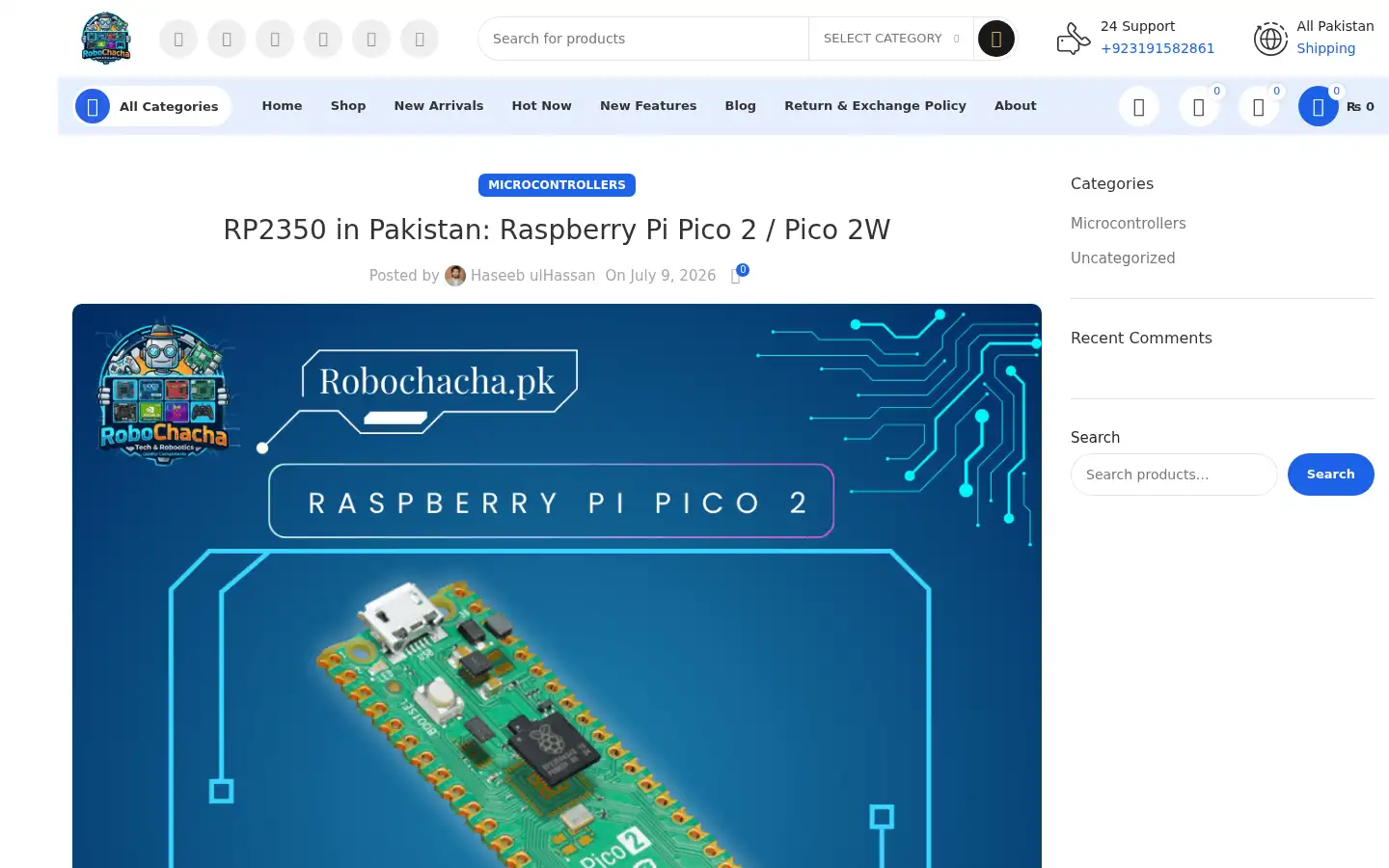Click the Recent Comments heading
This screenshot has height=868, width=1389.
(1141, 339)
